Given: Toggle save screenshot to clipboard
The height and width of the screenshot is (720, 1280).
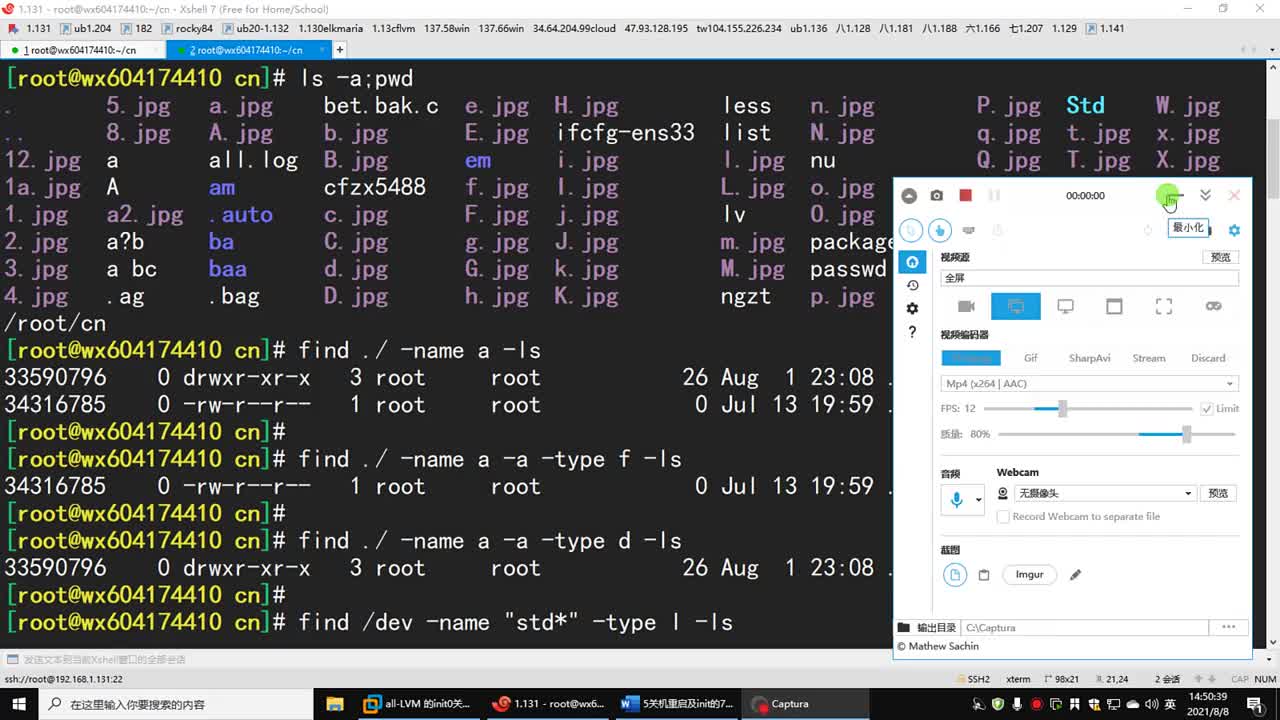Looking at the screenshot, I should pyautogui.click(x=984, y=575).
